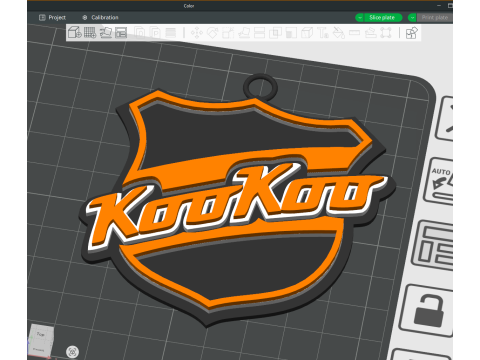
Task: Click the Add object cube icon
Action: click(75, 33)
